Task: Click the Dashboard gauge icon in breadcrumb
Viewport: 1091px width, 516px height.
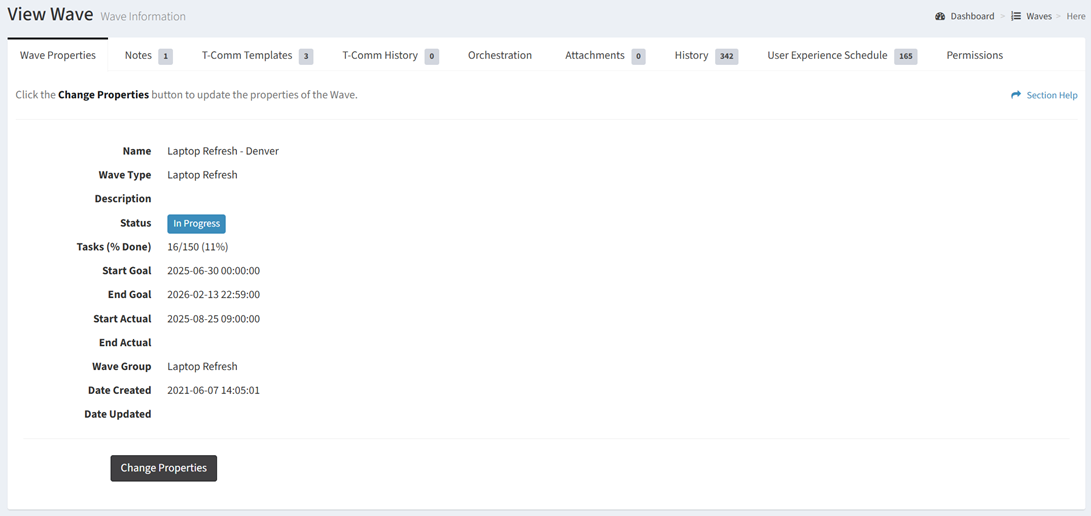Action: point(940,17)
